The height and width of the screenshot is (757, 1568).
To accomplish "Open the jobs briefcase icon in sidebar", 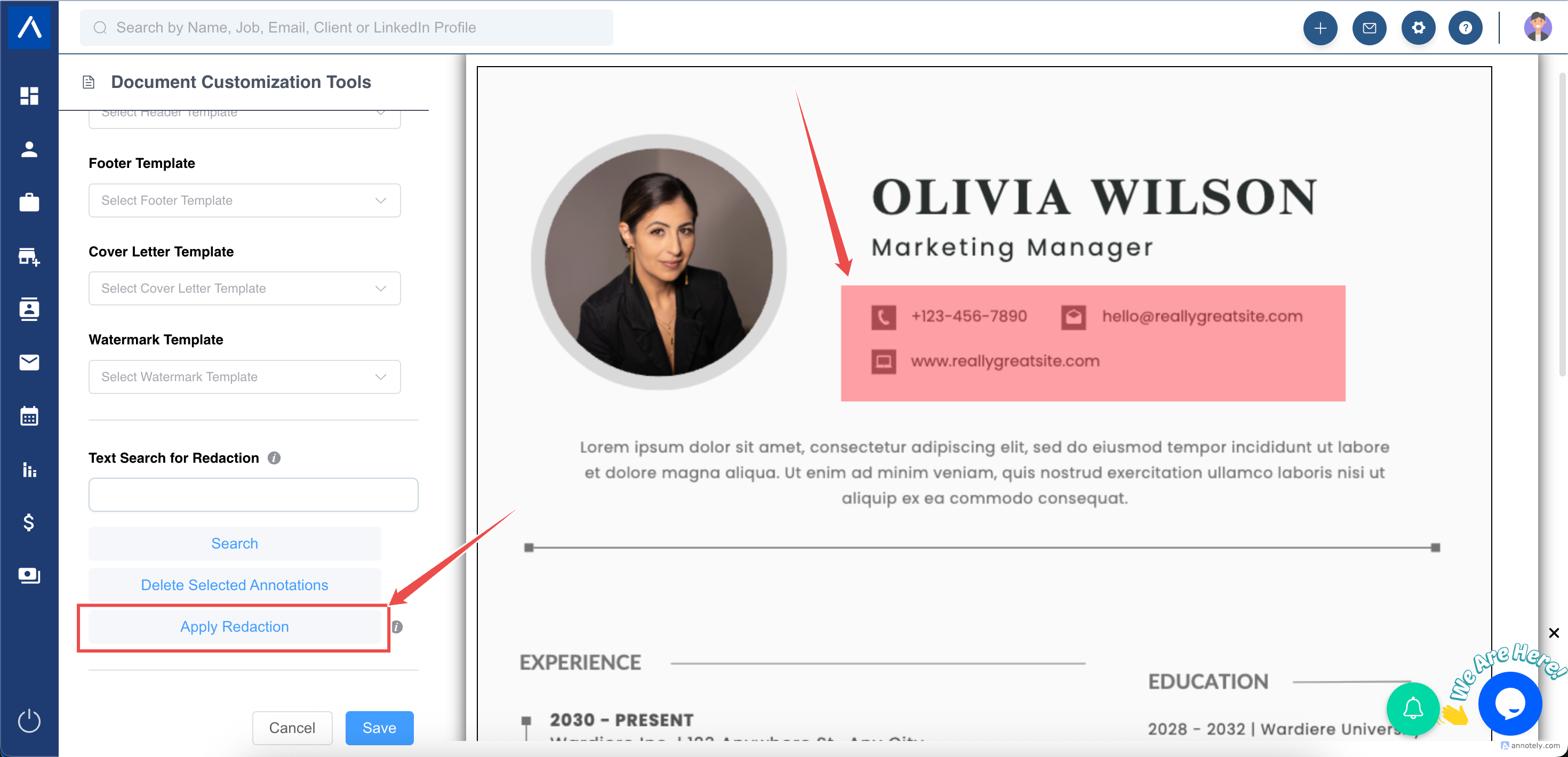I will [x=29, y=203].
